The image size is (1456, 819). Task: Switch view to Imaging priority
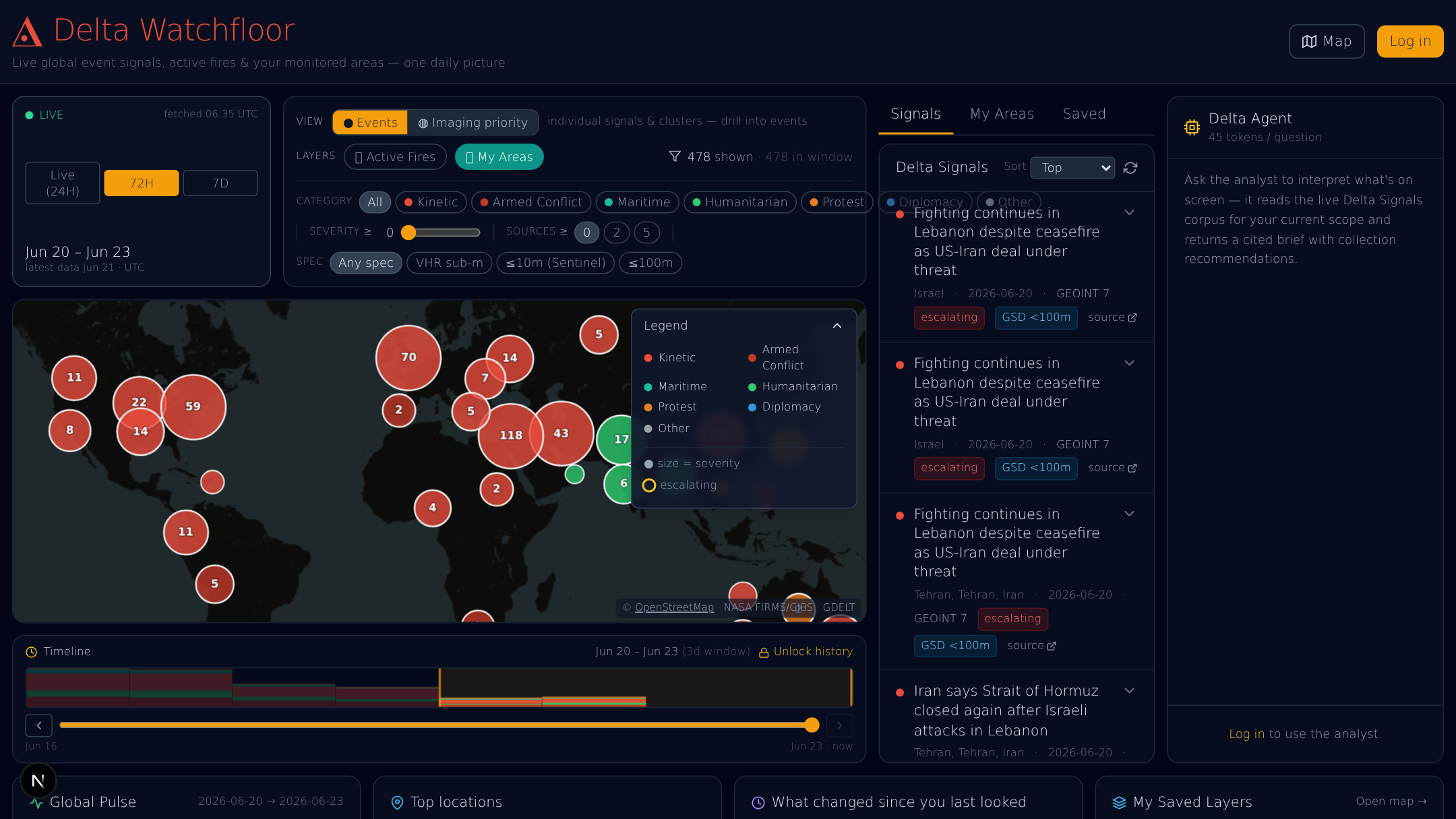click(473, 122)
